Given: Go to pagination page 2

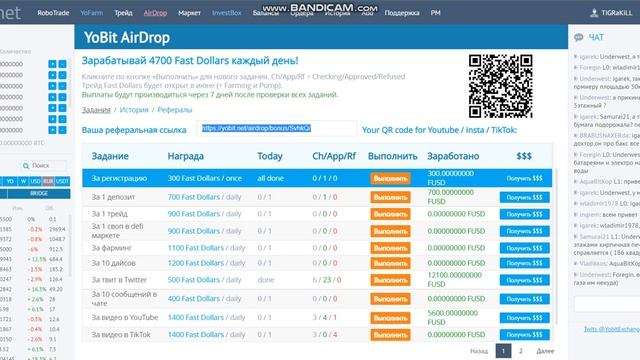Looking at the screenshot, I should click(x=520, y=351).
